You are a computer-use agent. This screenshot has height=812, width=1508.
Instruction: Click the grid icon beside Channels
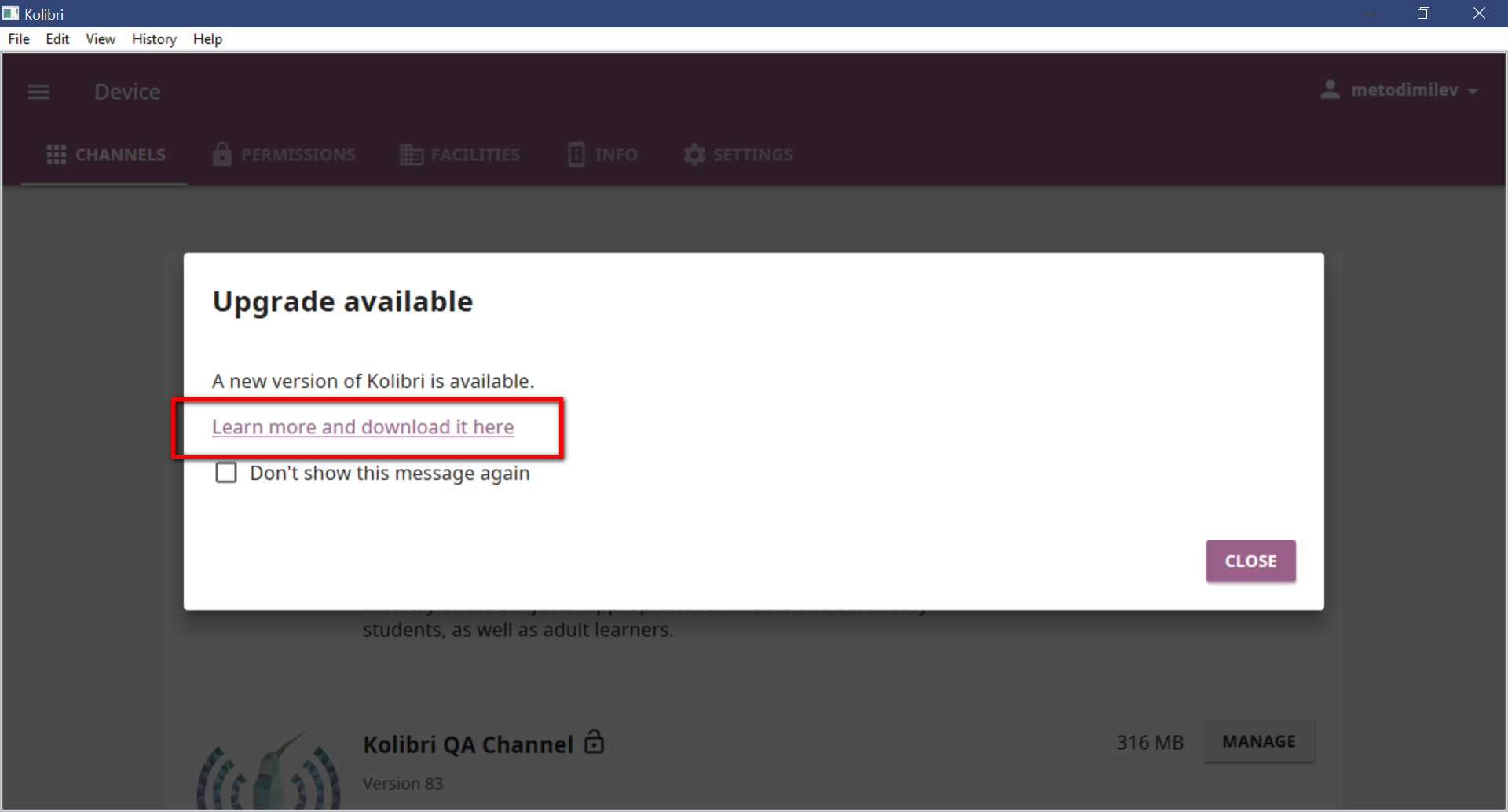pos(57,155)
